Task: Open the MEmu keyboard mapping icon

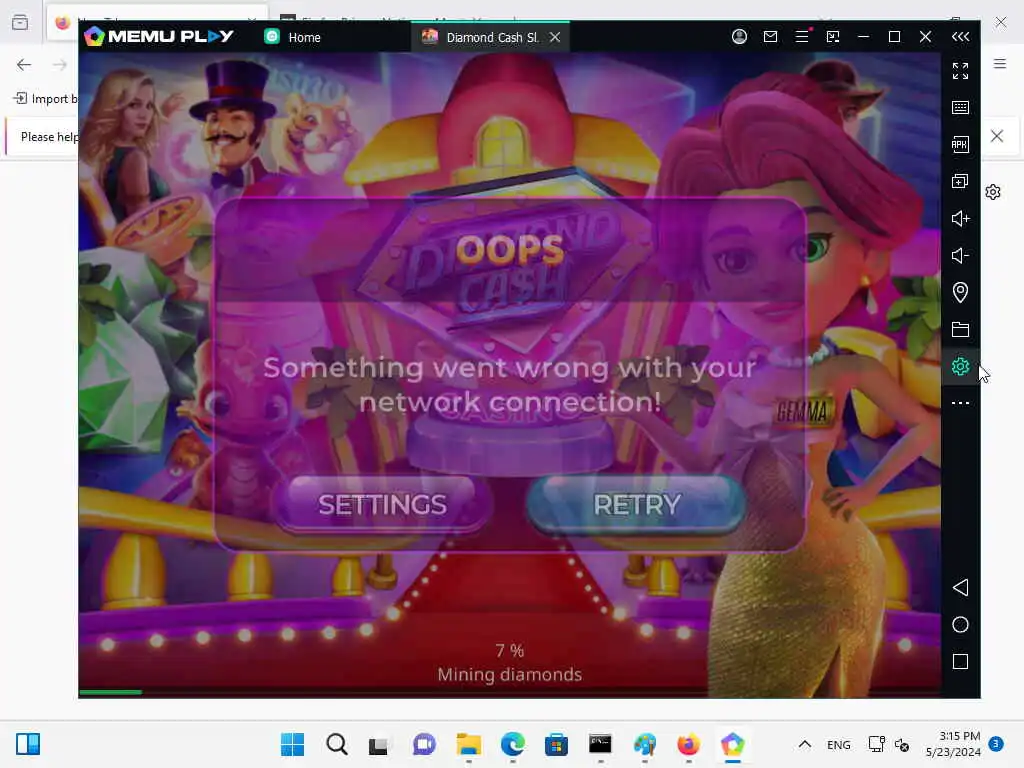Action: pos(960,107)
